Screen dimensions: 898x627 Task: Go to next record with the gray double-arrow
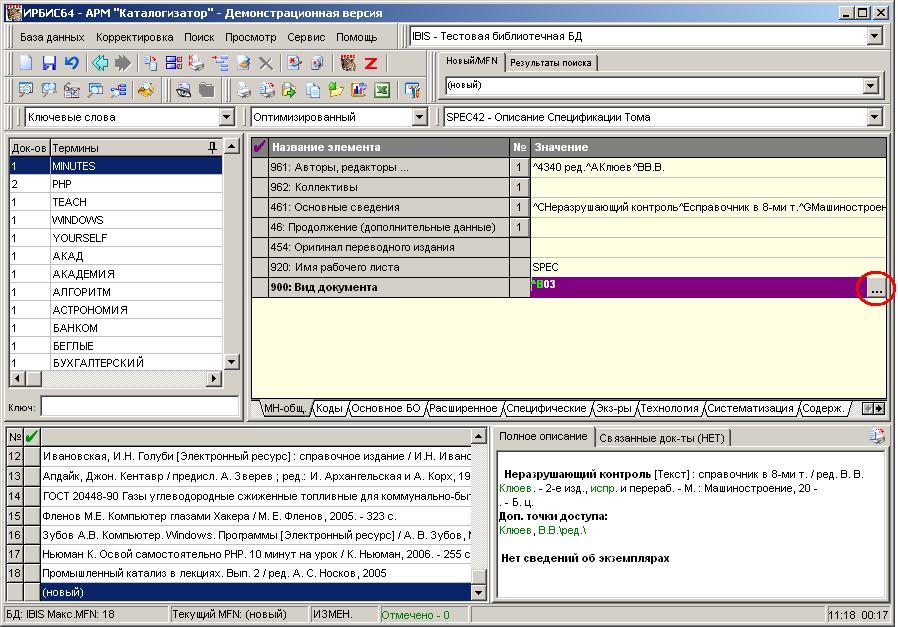point(122,63)
